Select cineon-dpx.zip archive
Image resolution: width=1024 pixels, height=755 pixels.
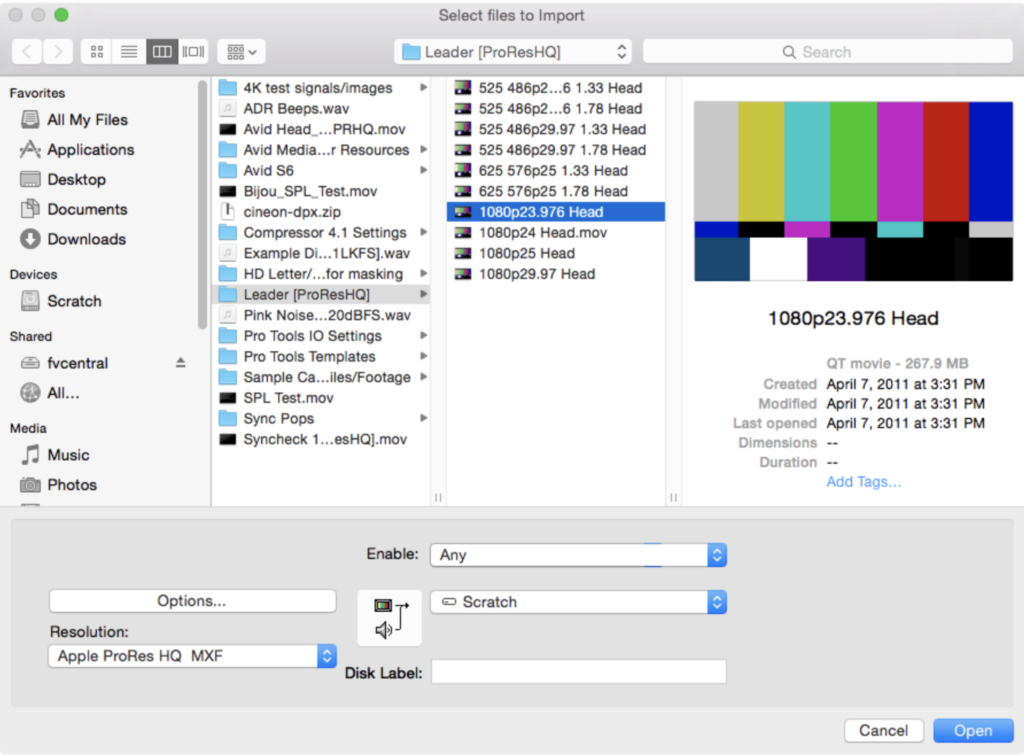click(321, 212)
